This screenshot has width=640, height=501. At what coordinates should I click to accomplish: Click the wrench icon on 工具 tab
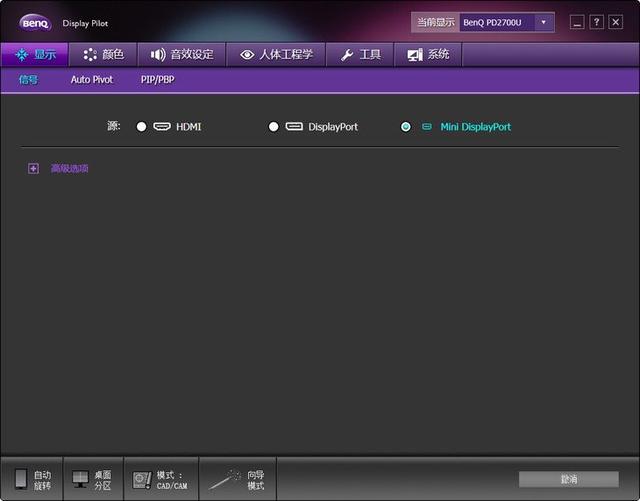coord(347,55)
